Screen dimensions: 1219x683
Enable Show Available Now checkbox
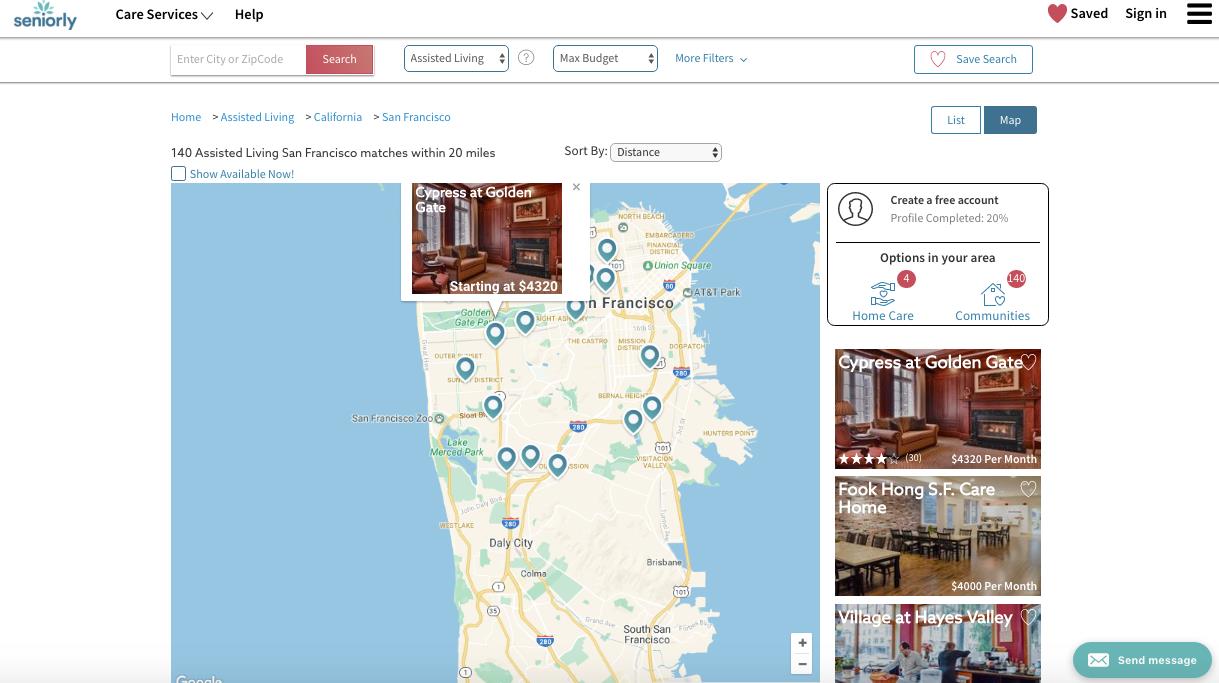click(x=179, y=174)
